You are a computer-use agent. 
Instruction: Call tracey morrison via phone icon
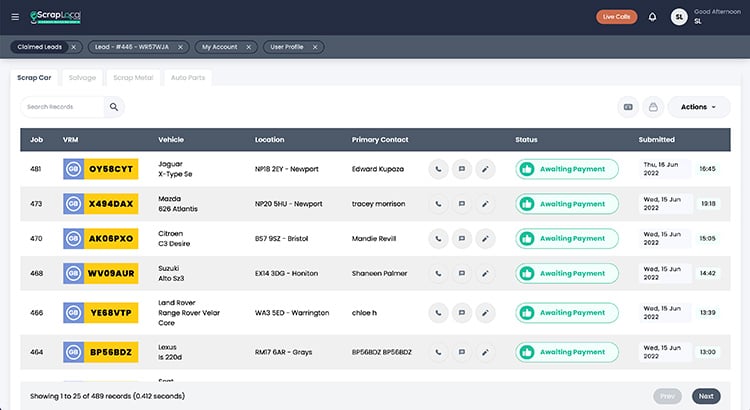tap(438, 204)
